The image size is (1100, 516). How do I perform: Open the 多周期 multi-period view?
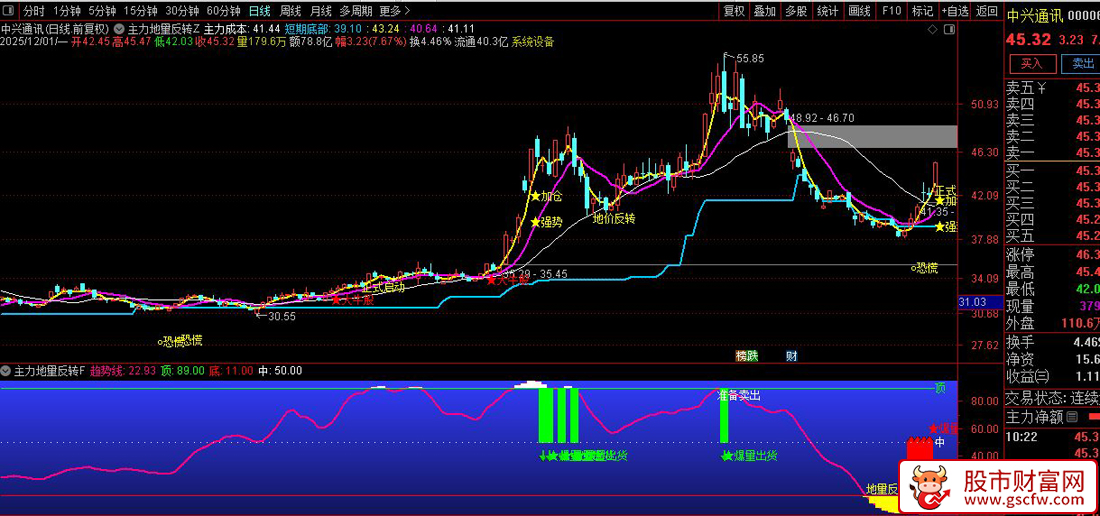click(x=356, y=11)
